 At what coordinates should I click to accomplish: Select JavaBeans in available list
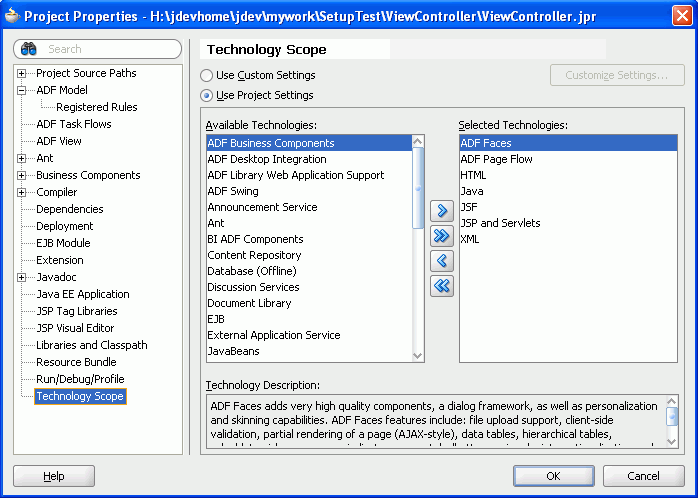(x=309, y=352)
